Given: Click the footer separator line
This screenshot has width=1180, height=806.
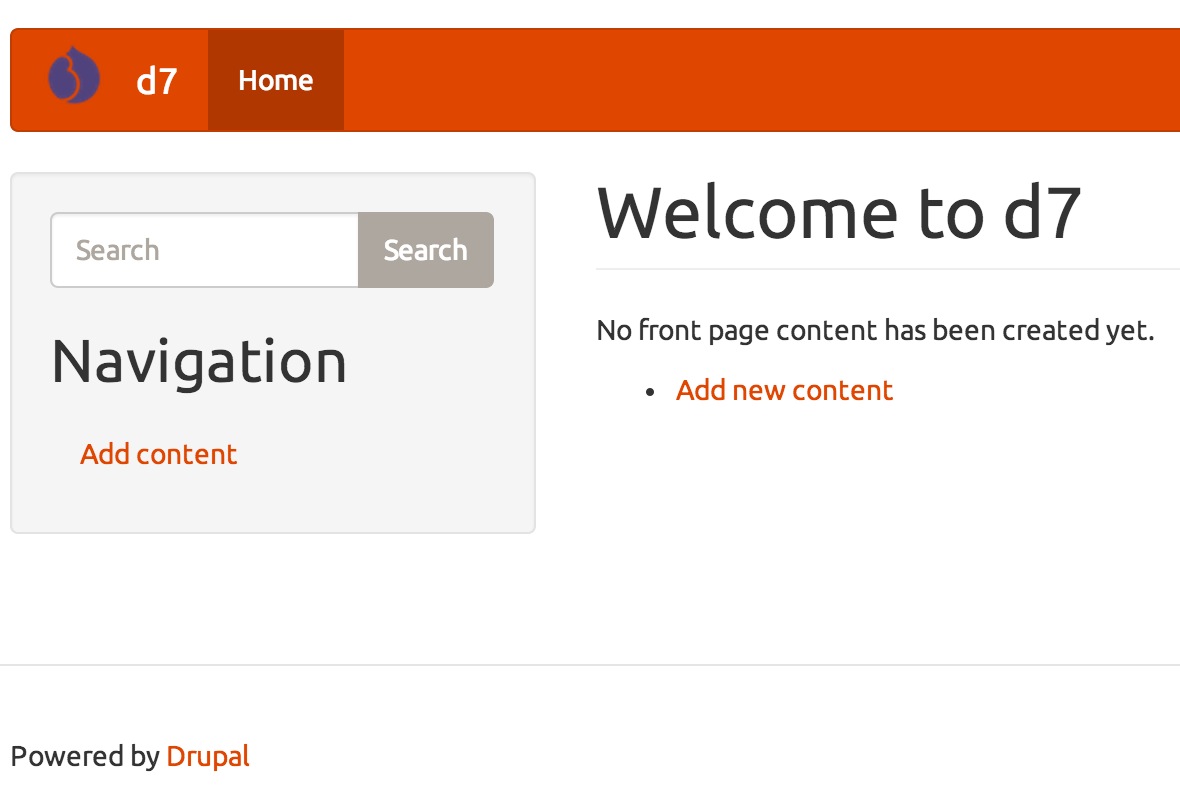Looking at the screenshot, I should click(590, 663).
